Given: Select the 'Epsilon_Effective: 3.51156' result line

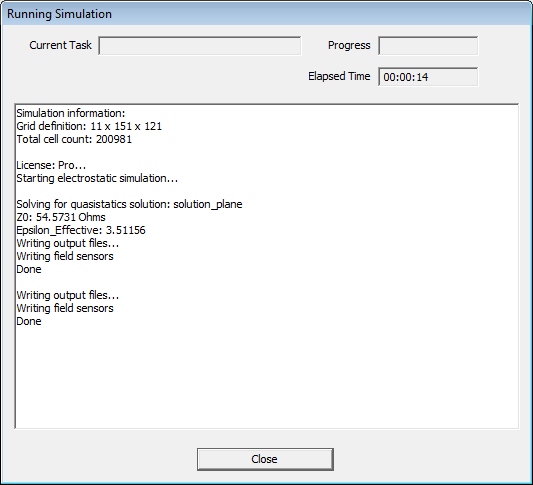Looking at the screenshot, I should [x=81, y=230].
